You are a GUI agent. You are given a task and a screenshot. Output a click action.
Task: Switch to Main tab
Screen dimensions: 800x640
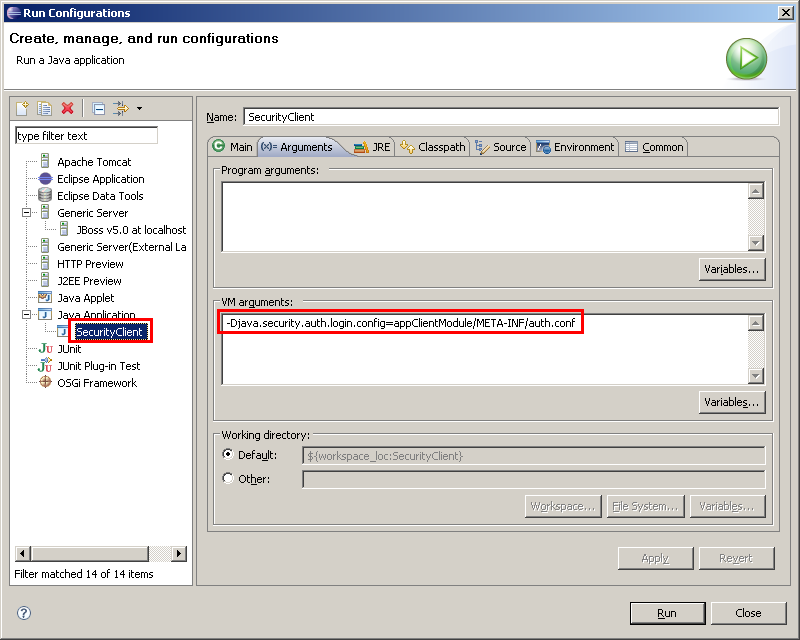click(x=233, y=146)
